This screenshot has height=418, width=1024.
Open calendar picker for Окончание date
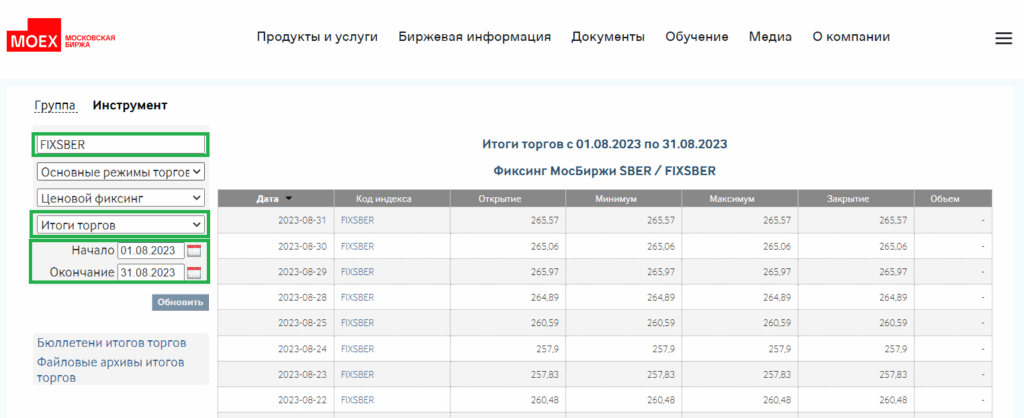pyautogui.click(x=194, y=272)
